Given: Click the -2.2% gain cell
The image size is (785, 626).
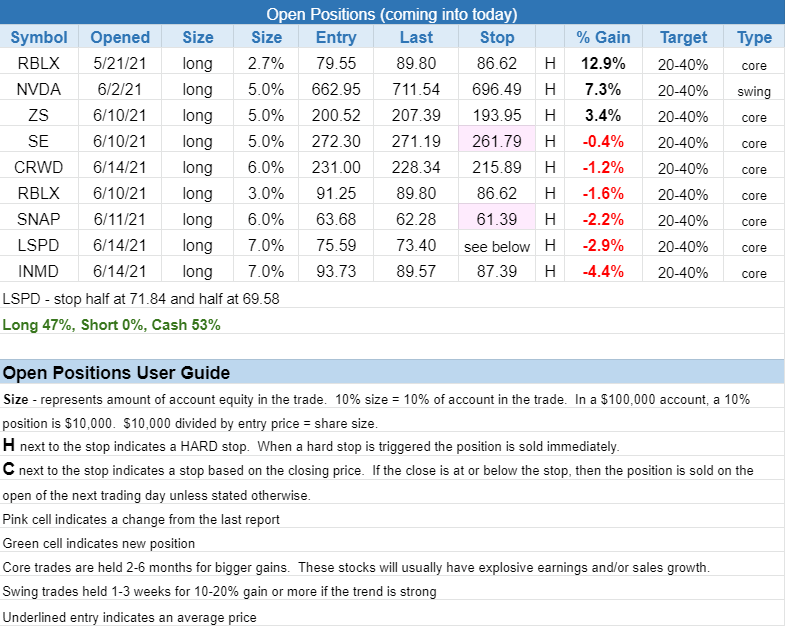Looking at the screenshot, I should tap(603, 219).
